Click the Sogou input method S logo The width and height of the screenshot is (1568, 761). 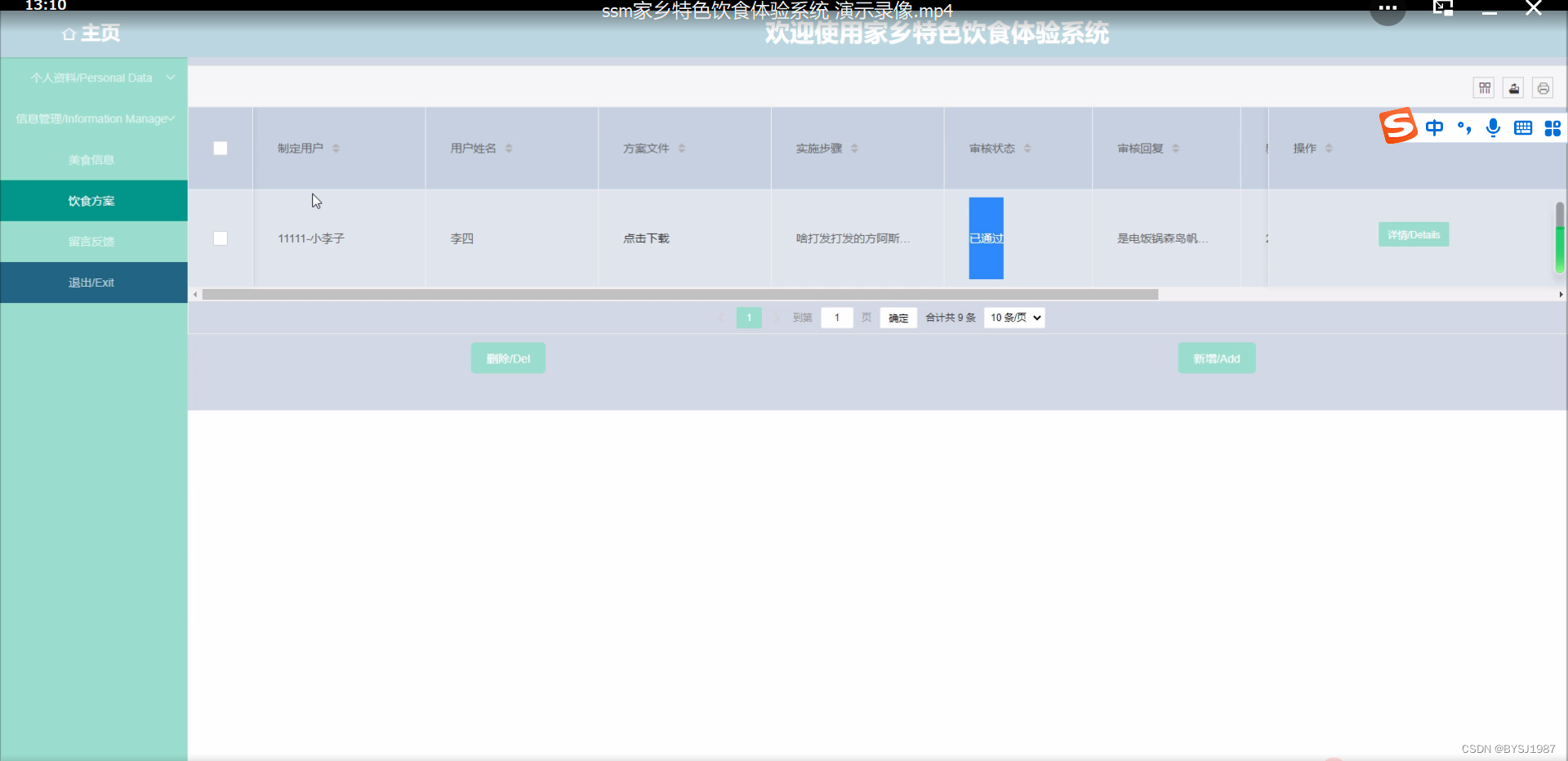[1398, 126]
